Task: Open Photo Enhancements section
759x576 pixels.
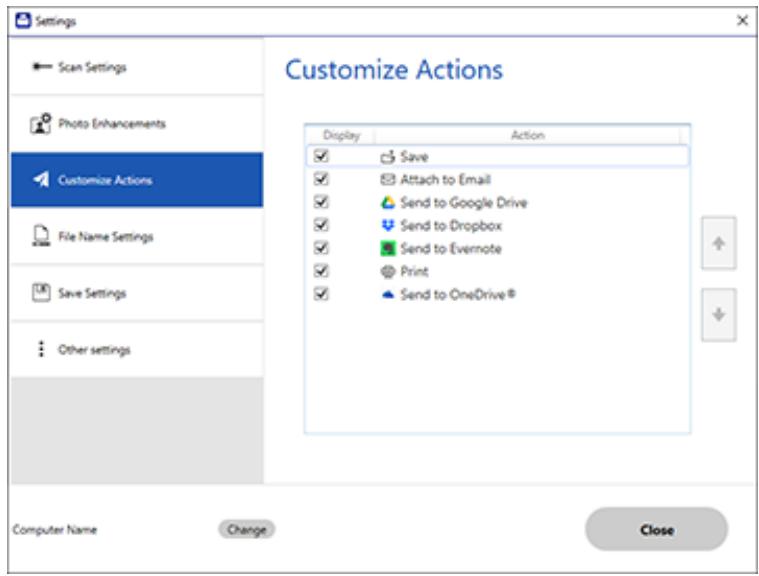Action: (137, 123)
